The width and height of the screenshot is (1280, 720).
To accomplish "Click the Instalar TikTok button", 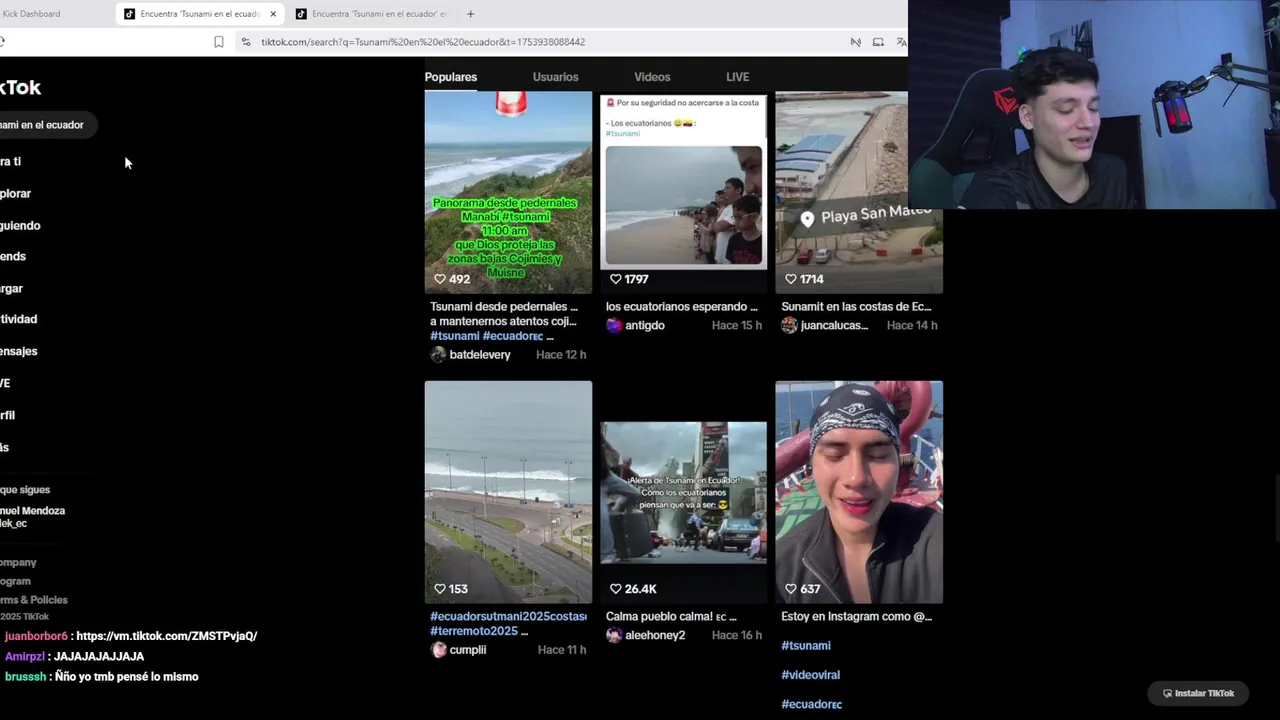I will click(x=1198, y=693).
